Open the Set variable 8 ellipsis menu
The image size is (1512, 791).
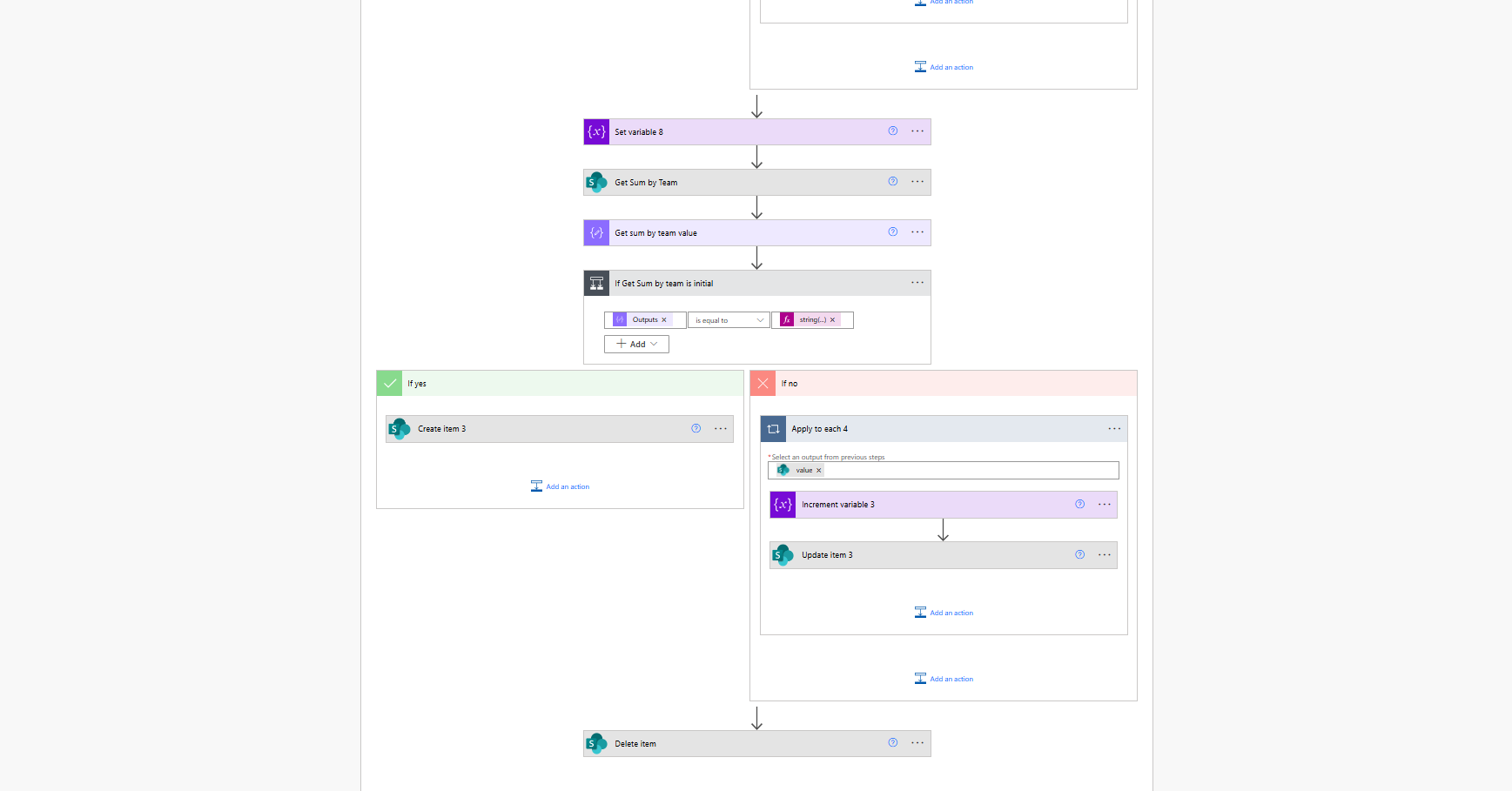[917, 131]
